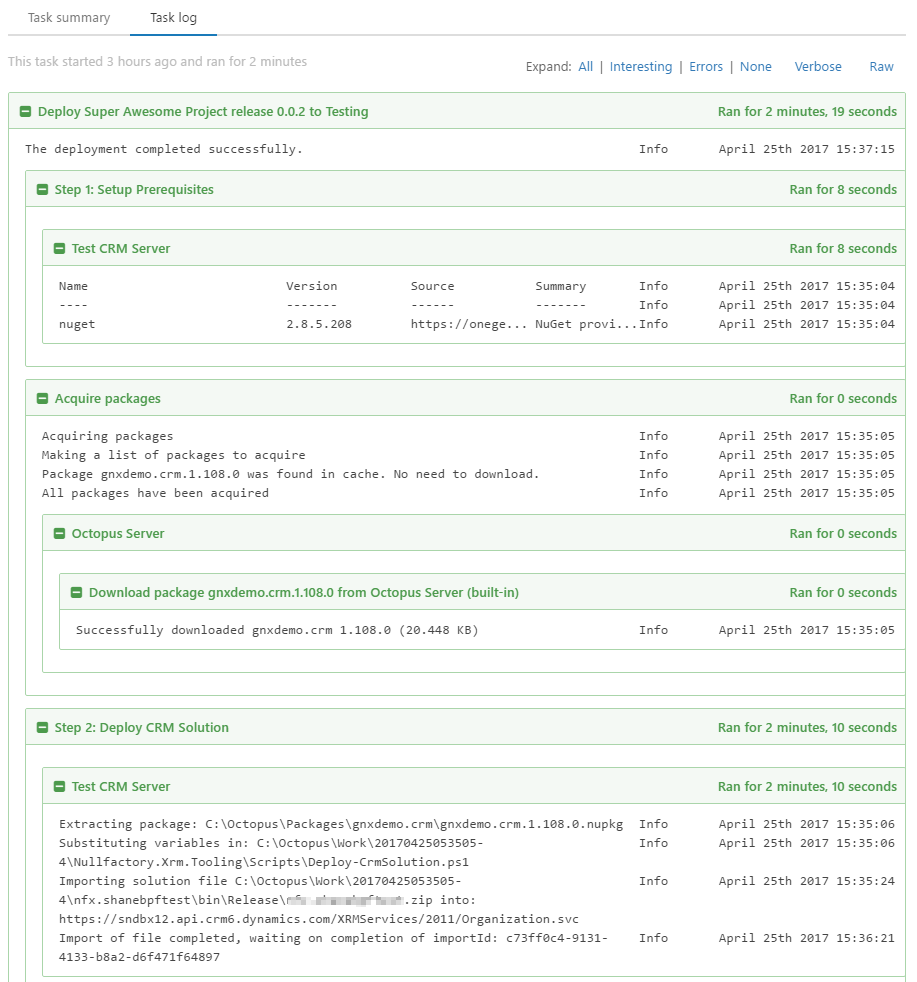
Task: Expand Errors in the task log
Action: [705, 67]
